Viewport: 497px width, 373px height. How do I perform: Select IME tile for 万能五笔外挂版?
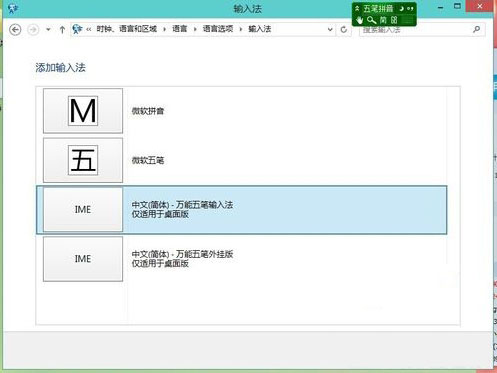83,259
